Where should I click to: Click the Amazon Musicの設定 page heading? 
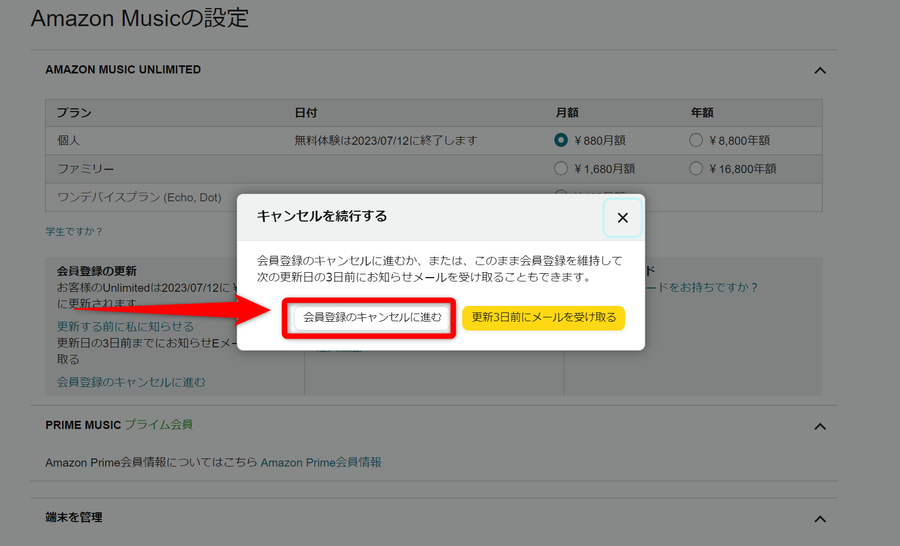(139, 18)
